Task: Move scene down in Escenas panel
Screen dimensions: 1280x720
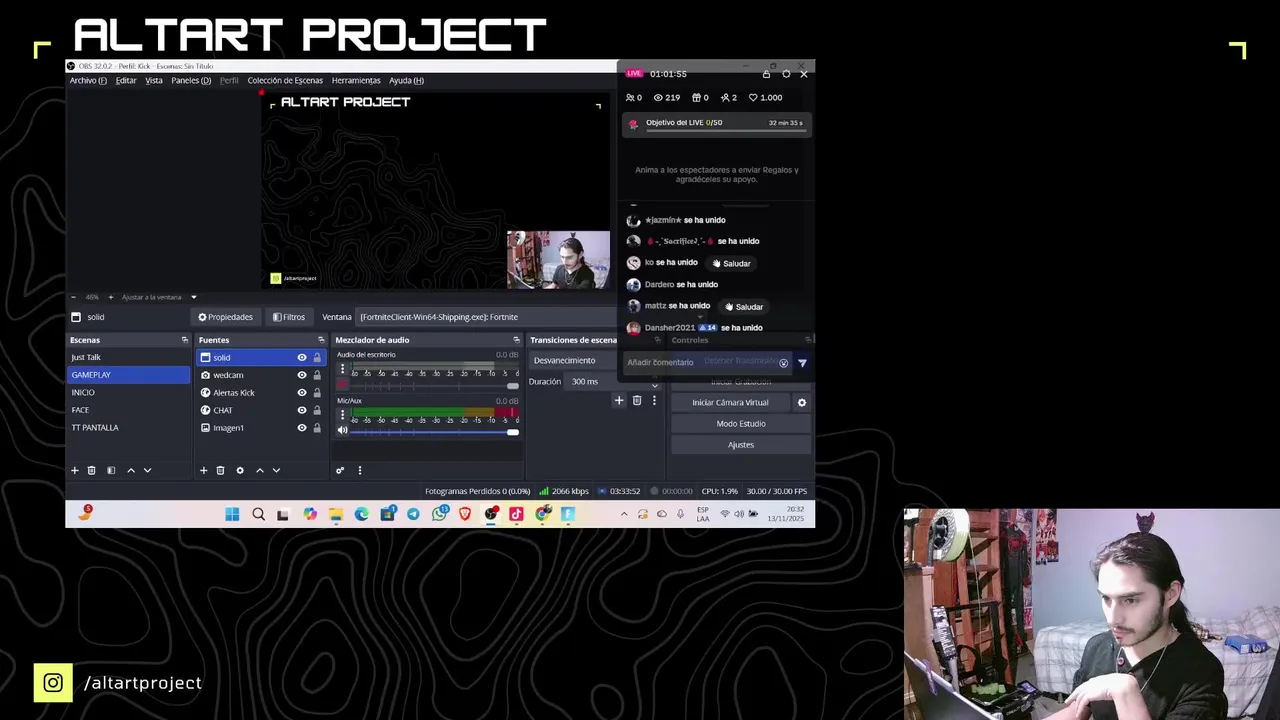Action: click(x=147, y=470)
